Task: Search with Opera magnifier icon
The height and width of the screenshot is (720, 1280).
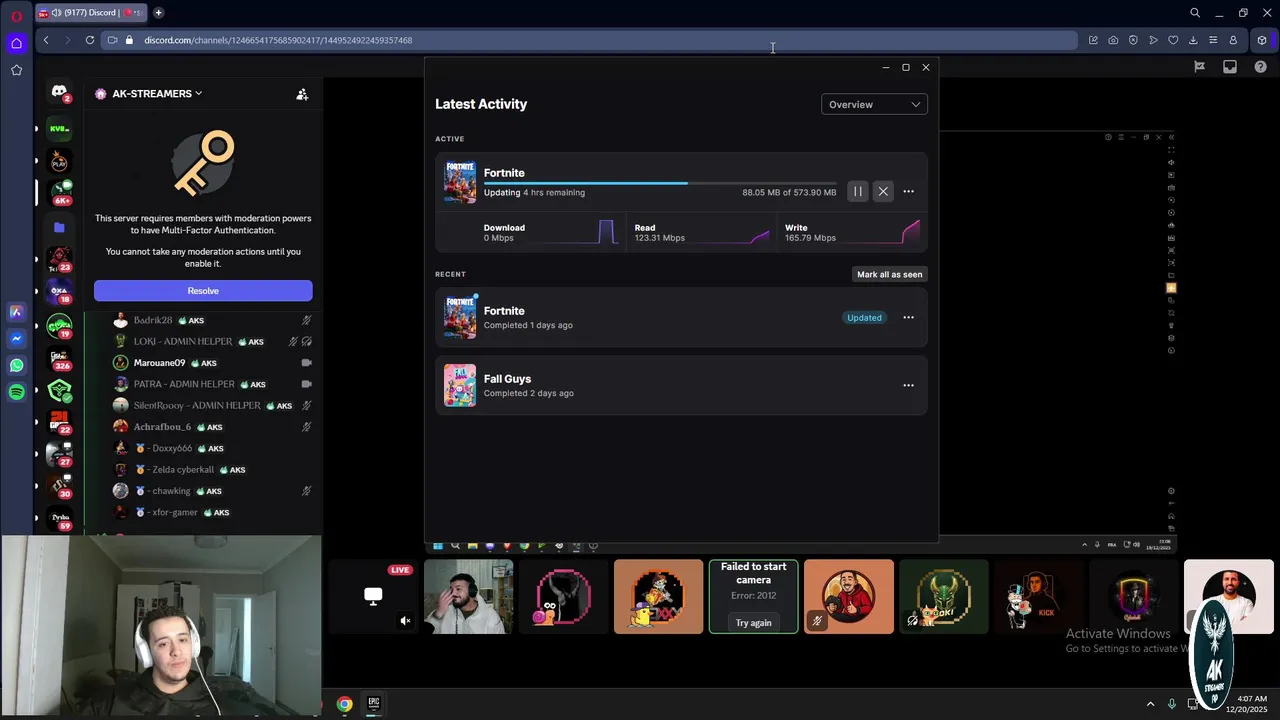Action: click(x=1195, y=13)
